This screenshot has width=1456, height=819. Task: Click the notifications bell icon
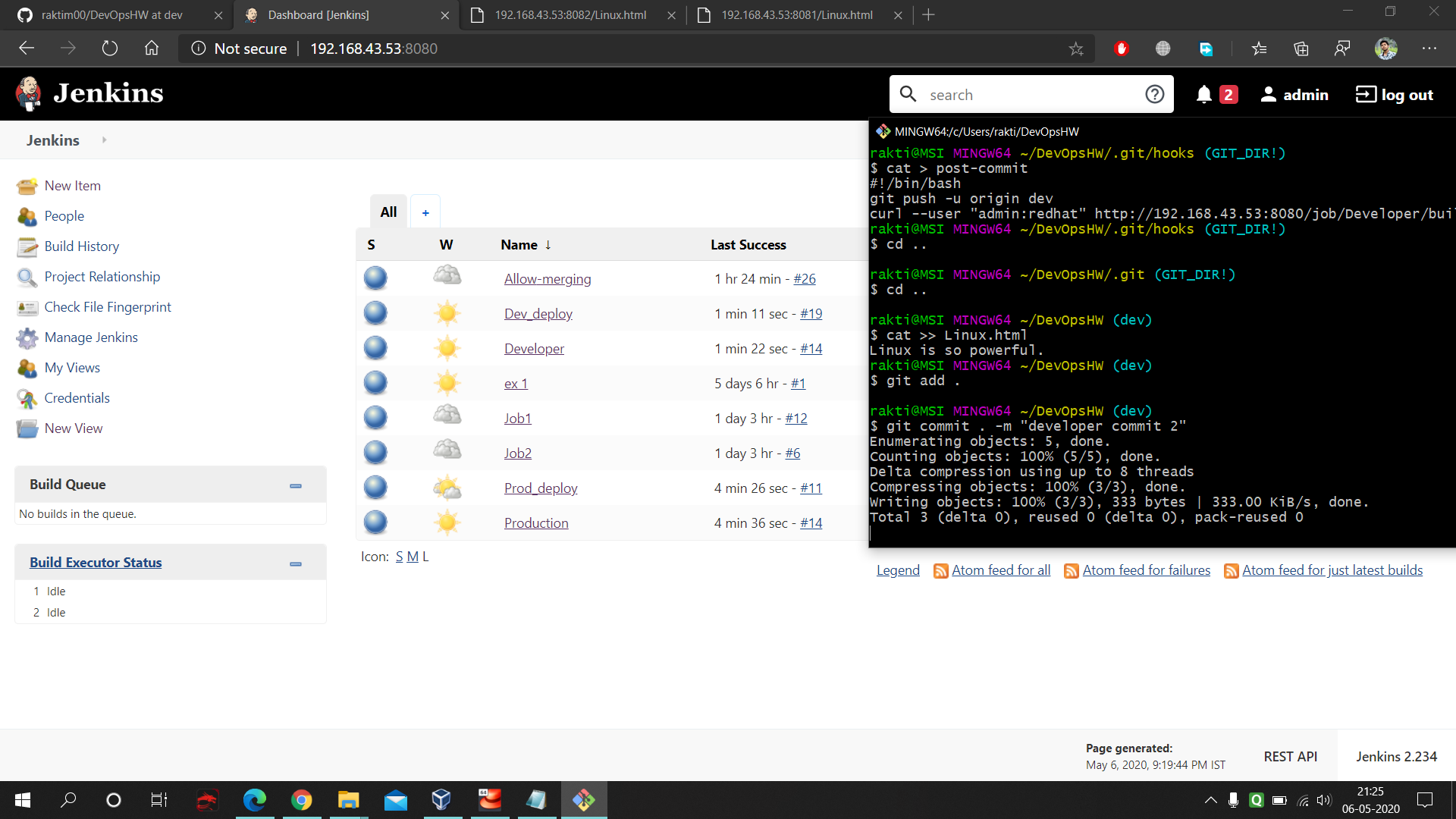[1203, 95]
